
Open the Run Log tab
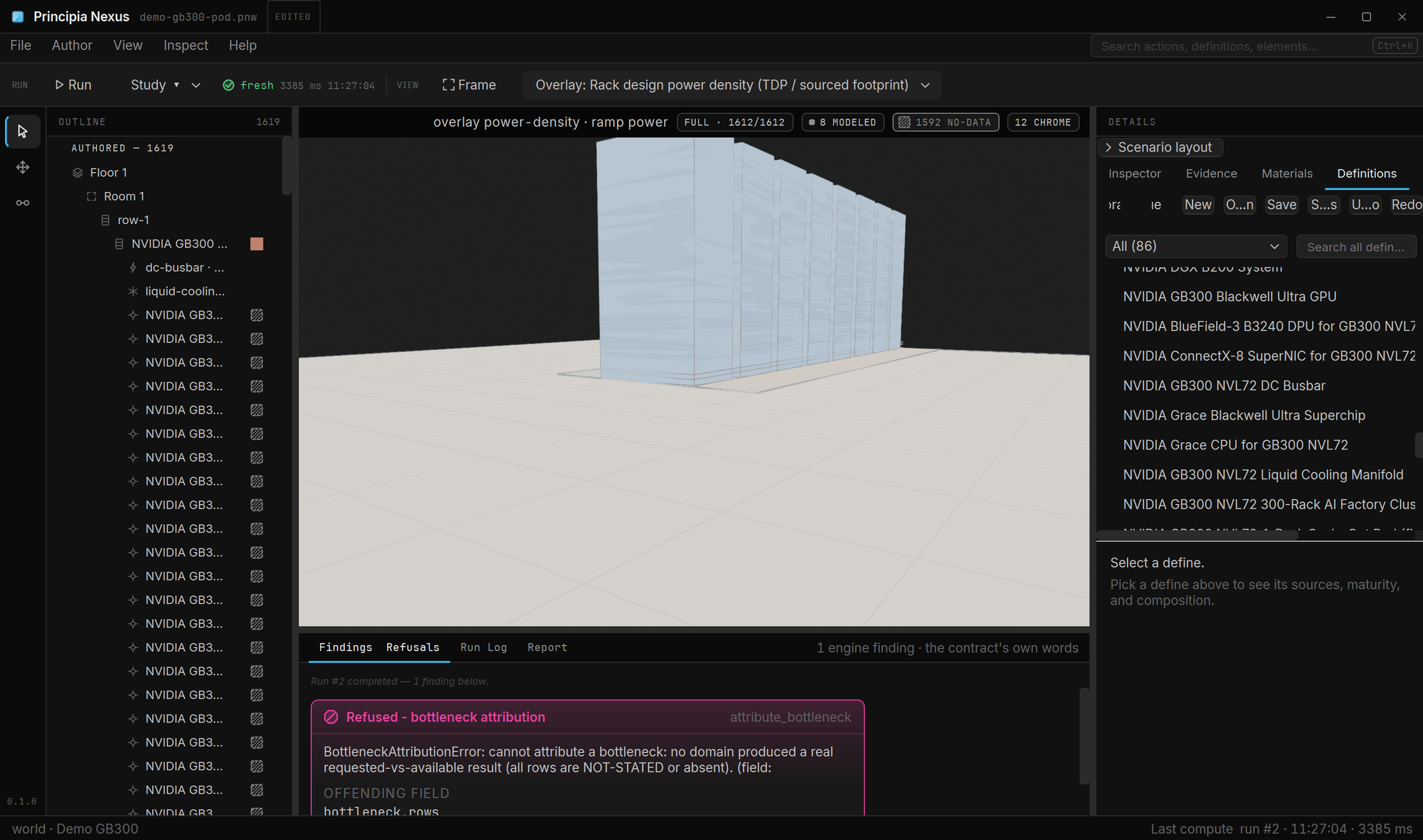[x=484, y=647]
